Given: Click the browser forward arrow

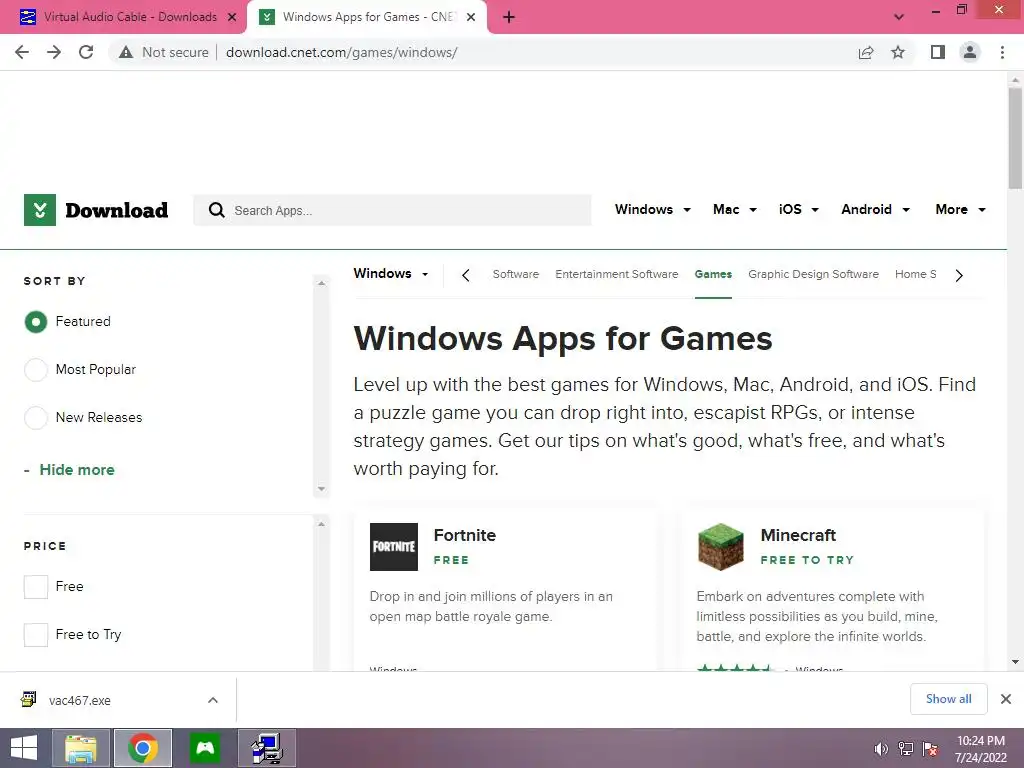Looking at the screenshot, I should [54, 52].
